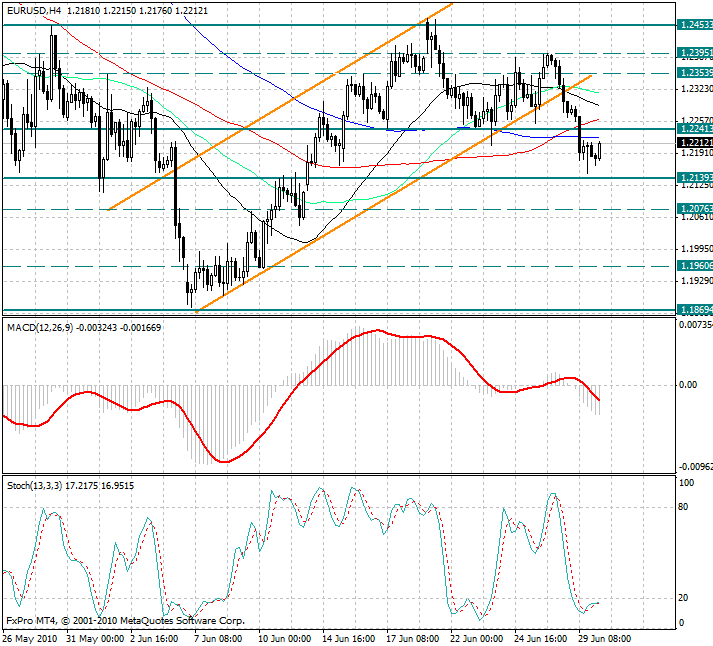Click the 20 level on Stochastic scale
Image resolution: width=713 pixels, height=646 pixels.
pyautogui.click(x=685, y=597)
